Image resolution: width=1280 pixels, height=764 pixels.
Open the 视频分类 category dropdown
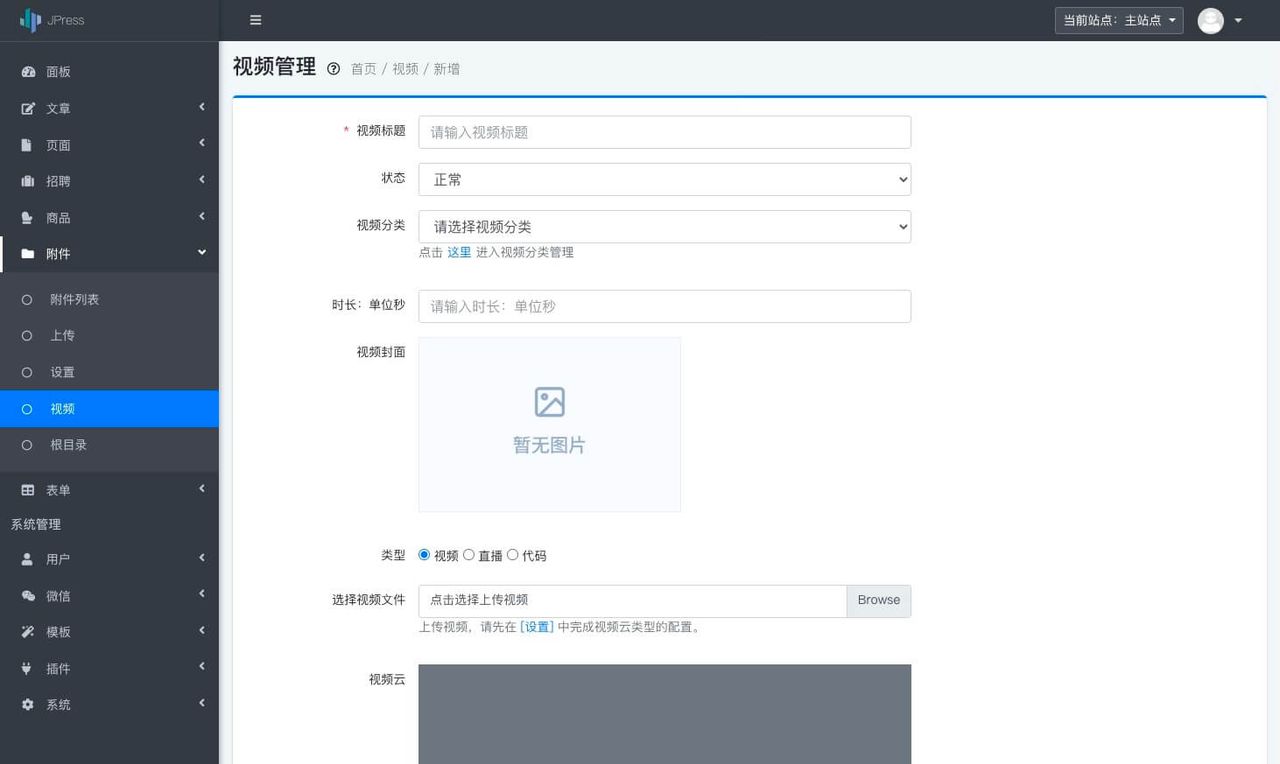tap(664, 226)
